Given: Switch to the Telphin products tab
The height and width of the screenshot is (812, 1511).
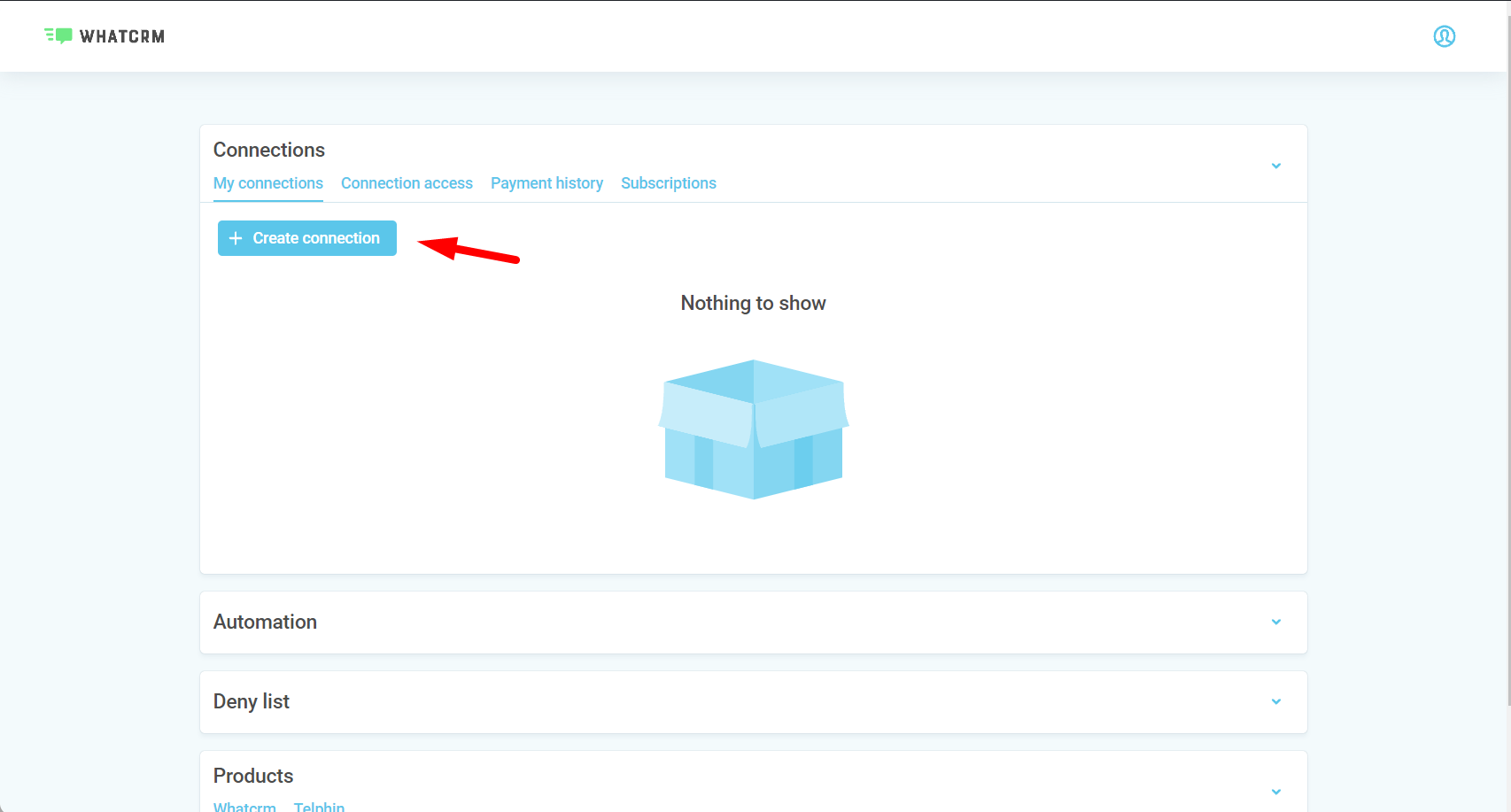Looking at the screenshot, I should pyautogui.click(x=319, y=806).
